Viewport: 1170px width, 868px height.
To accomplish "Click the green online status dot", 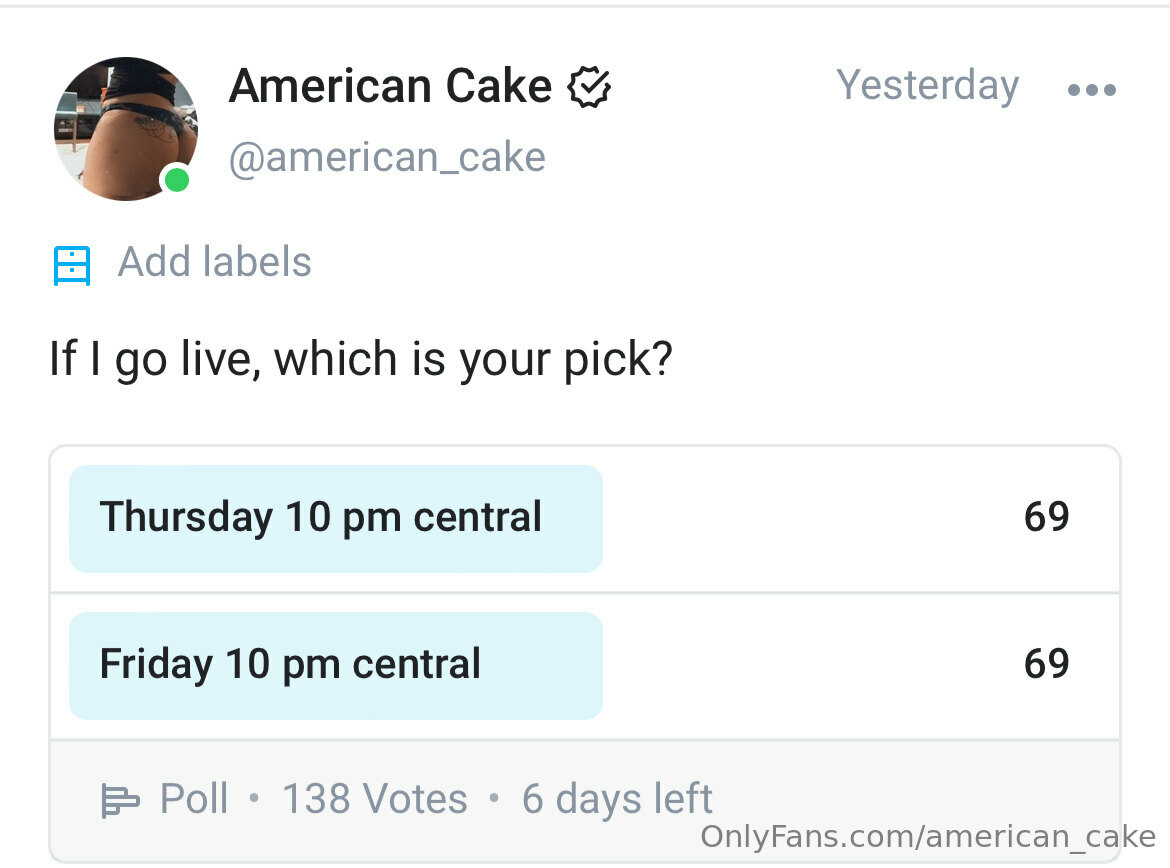I will coord(177,180).
